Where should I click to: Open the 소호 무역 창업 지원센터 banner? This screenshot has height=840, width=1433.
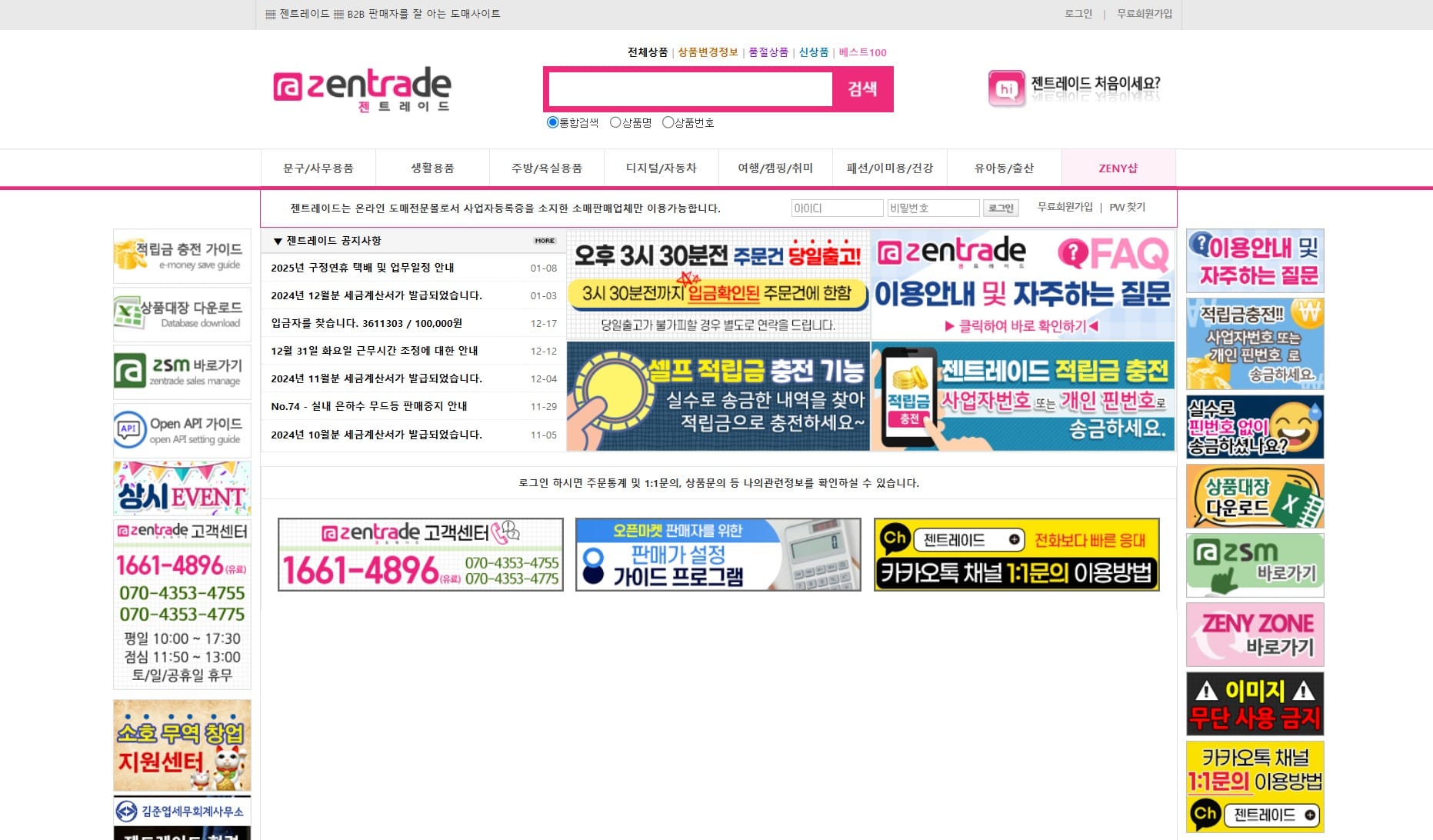coord(182,745)
